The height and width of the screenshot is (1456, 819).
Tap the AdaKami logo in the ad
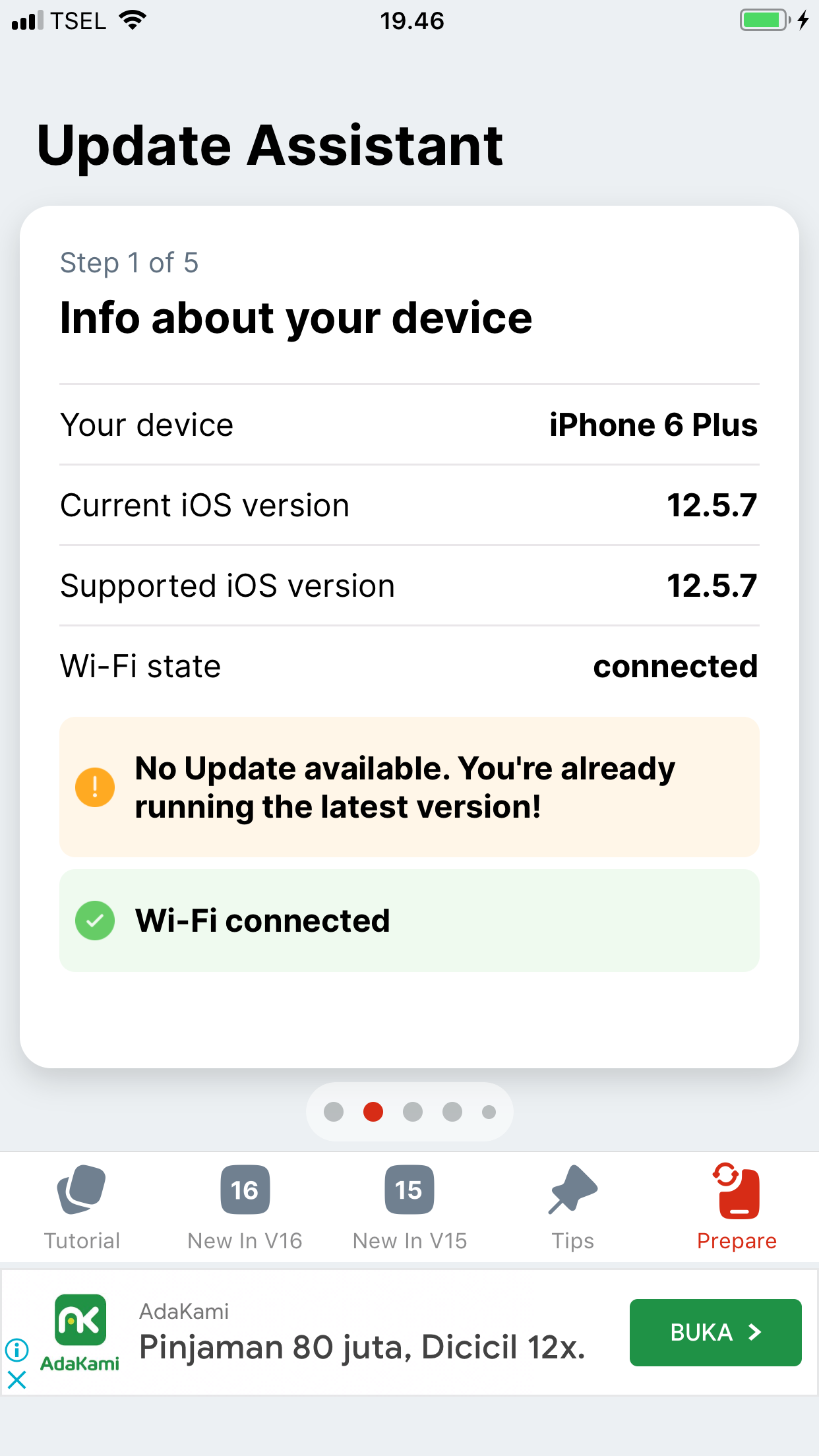80,1332
